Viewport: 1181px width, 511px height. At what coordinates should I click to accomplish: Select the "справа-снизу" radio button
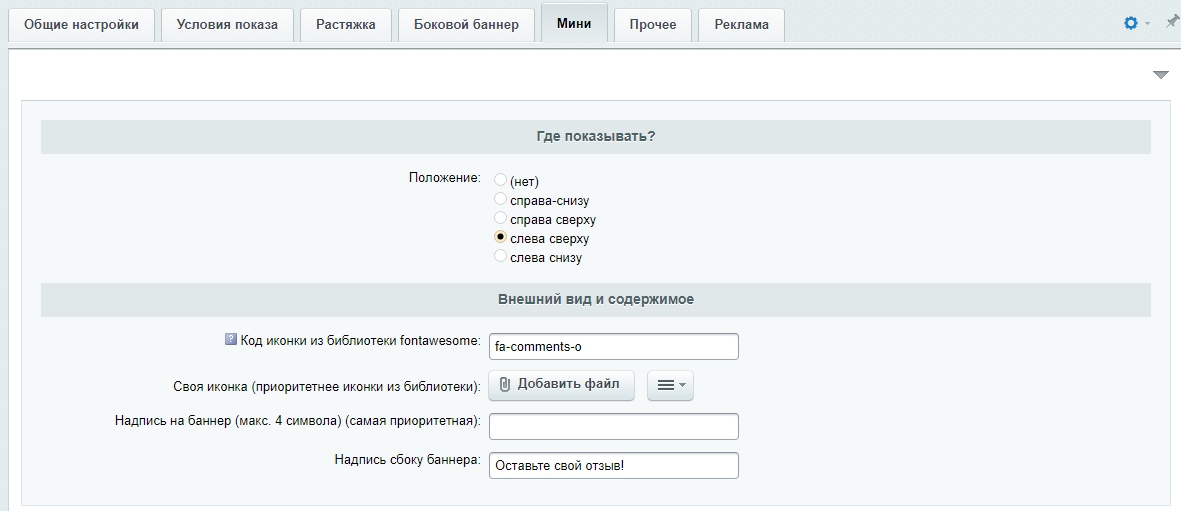click(501, 199)
